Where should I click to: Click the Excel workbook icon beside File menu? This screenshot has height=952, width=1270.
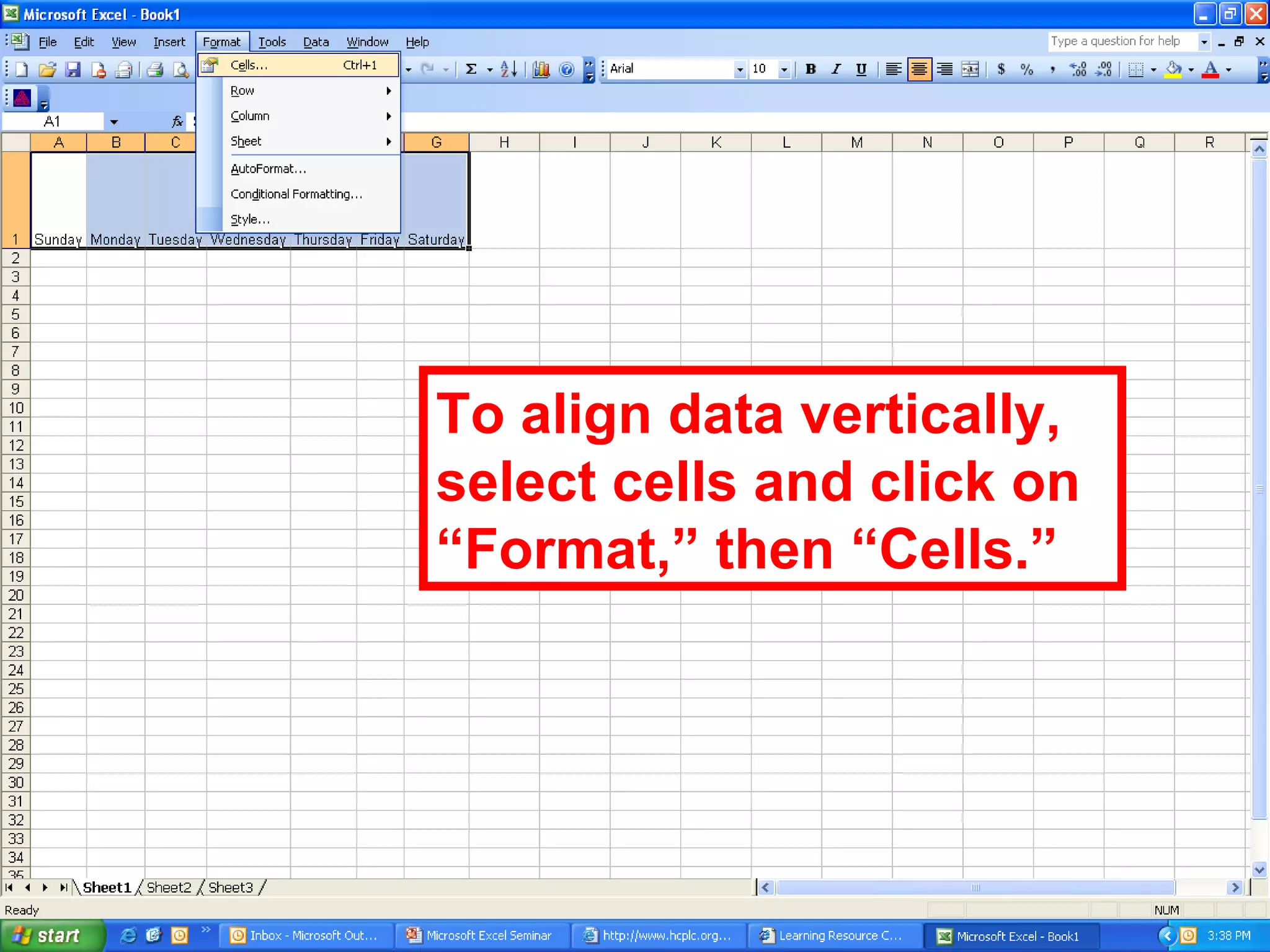19,42
